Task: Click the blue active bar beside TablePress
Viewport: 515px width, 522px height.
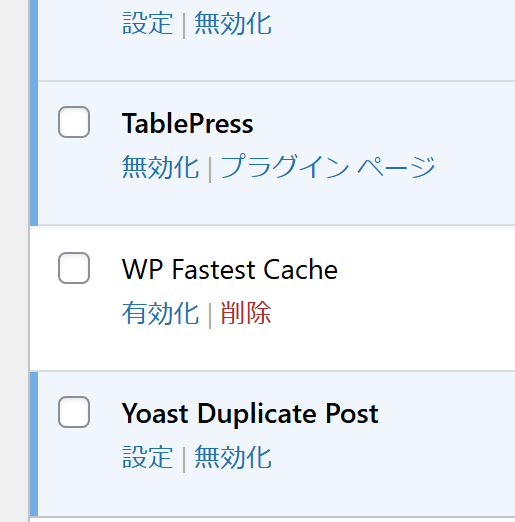Action: [x=34, y=153]
